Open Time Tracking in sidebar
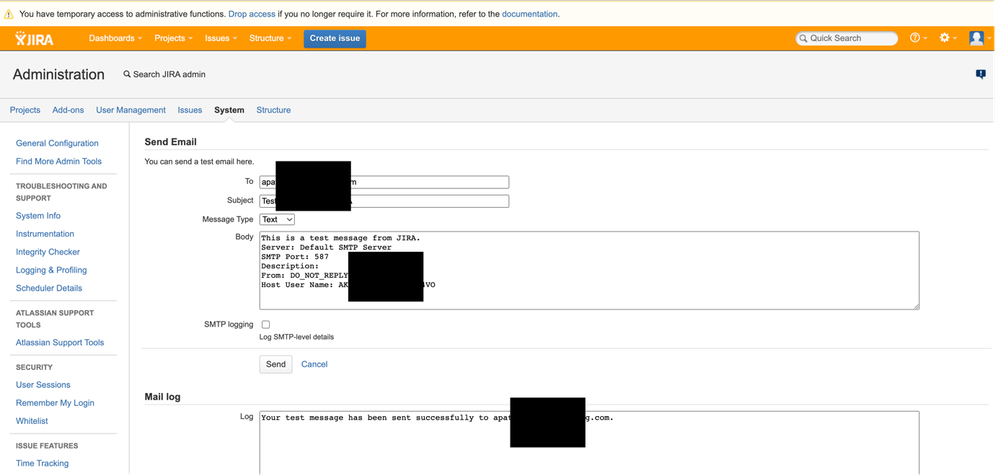Screen dimensions: 998x476 click(x=42, y=463)
